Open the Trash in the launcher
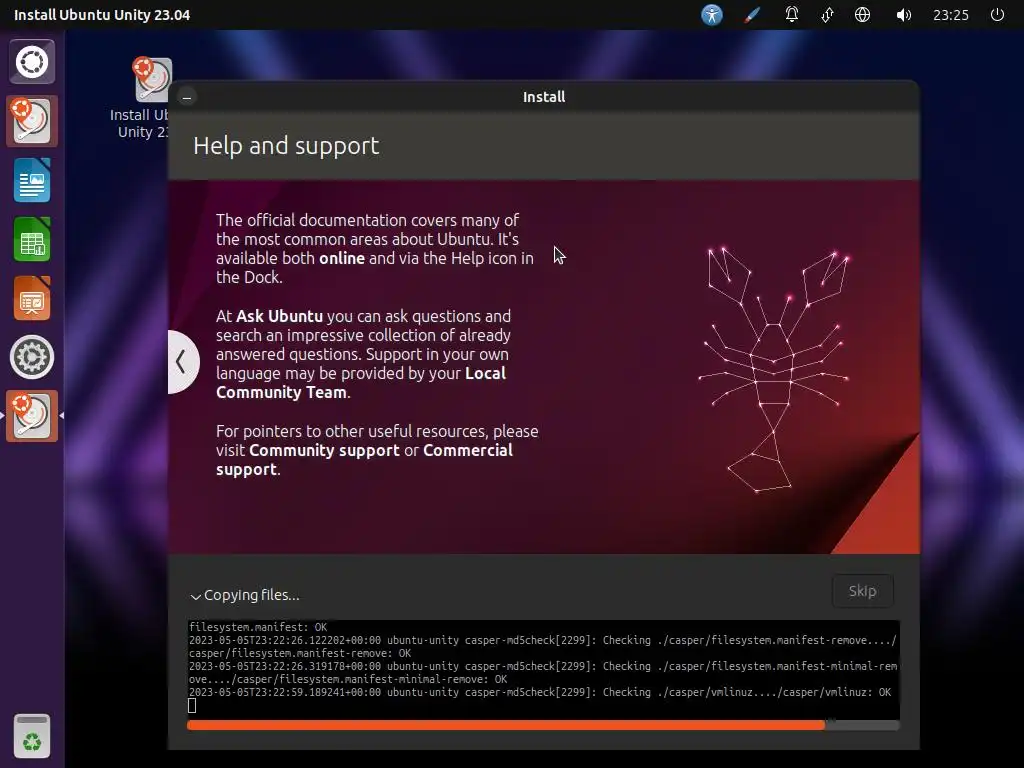This screenshot has width=1024, height=768. [x=32, y=737]
